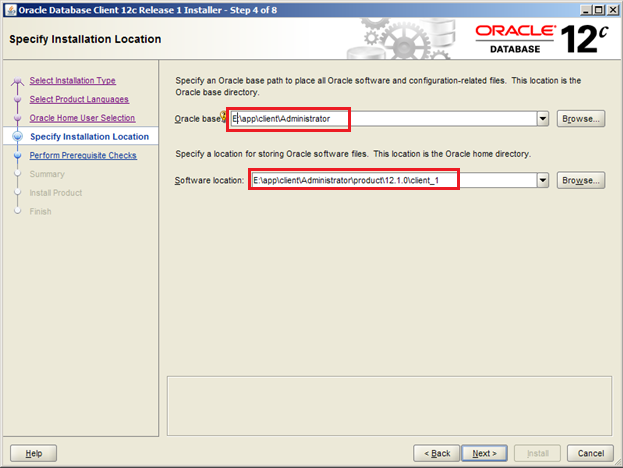This screenshot has height=468, width=623.
Task: Open the Oracle base path dropdown
Action: pos(543,118)
